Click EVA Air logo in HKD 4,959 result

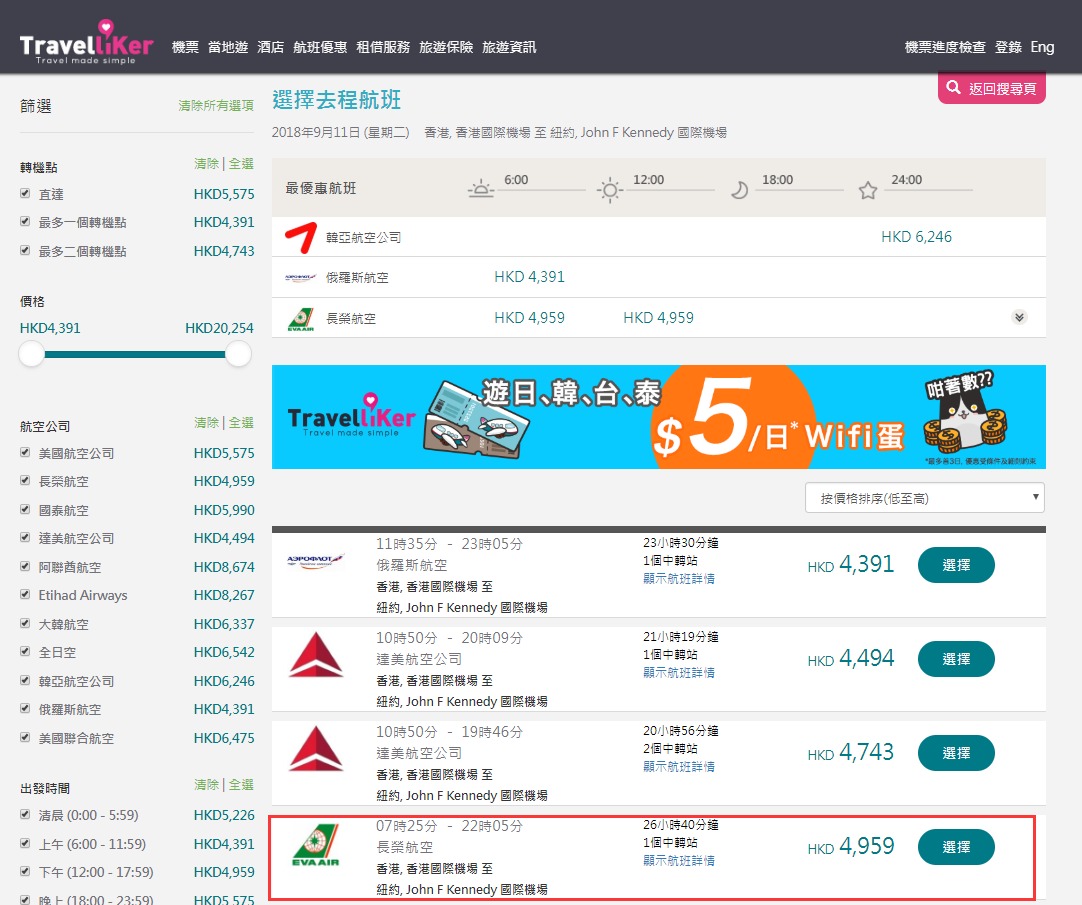coord(315,846)
